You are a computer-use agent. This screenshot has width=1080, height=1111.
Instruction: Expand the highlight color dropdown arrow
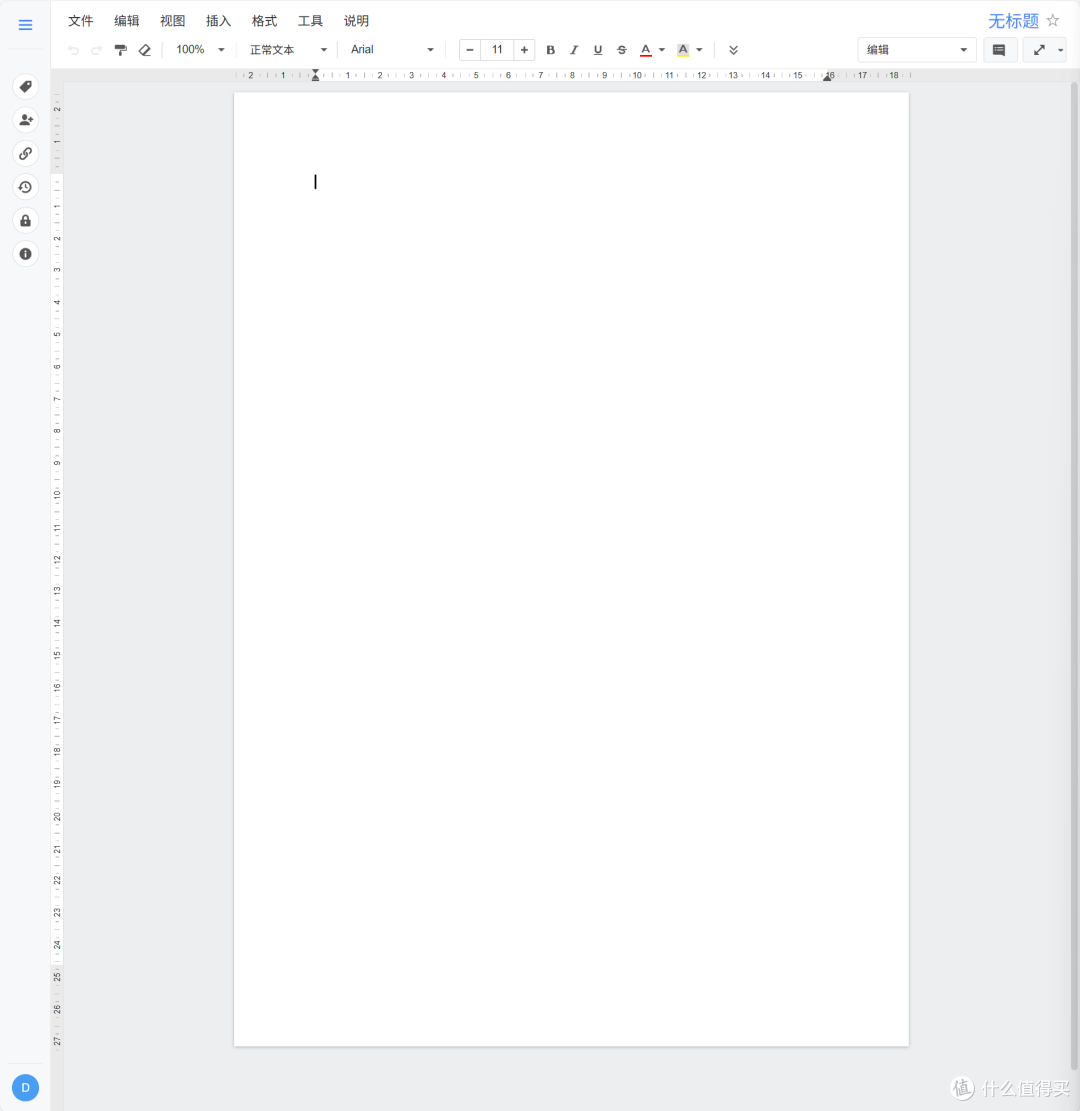(699, 50)
